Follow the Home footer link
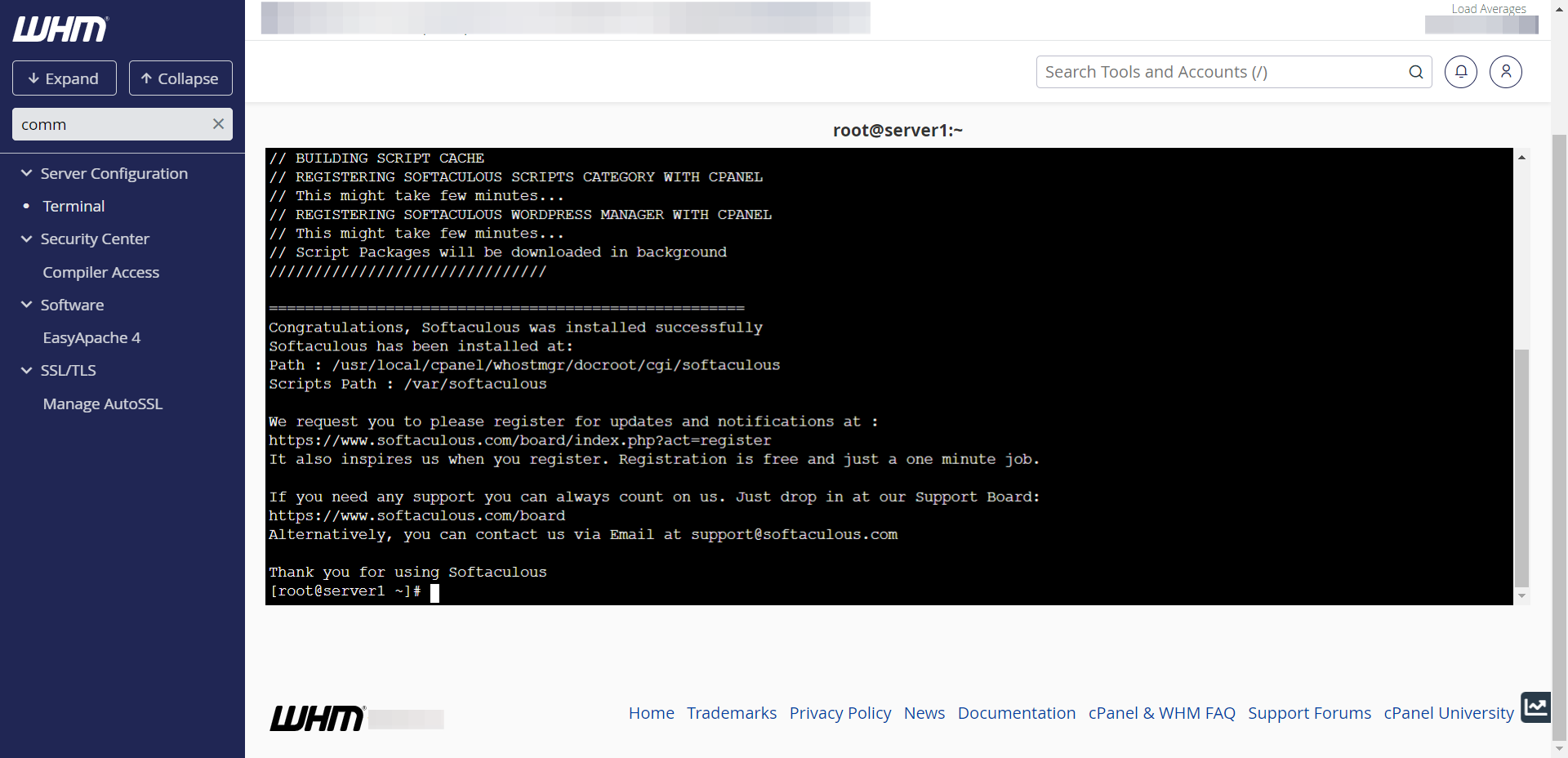 click(652, 713)
